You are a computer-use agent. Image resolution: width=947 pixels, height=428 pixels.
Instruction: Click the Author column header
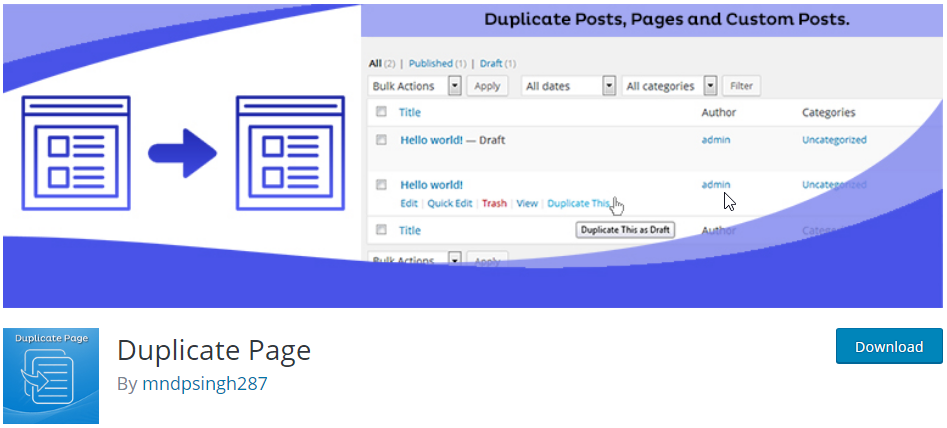click(719, 112)
